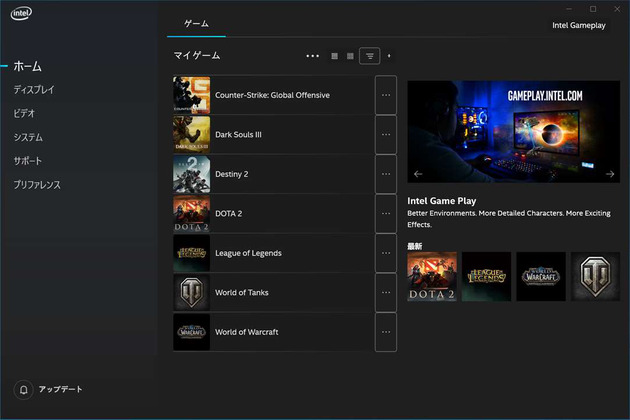Select システム in sidebar

(28, 137)
